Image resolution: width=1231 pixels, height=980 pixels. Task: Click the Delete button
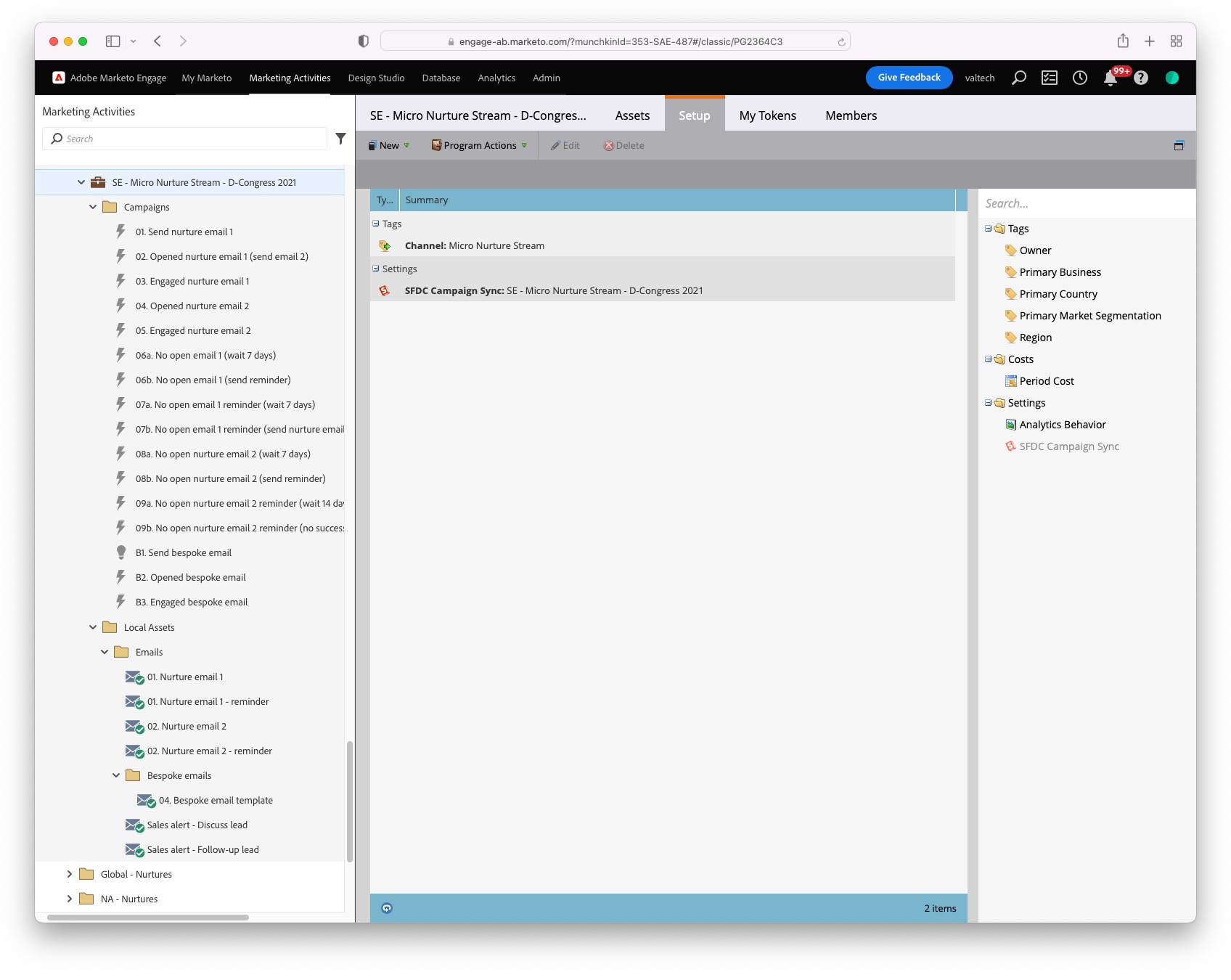[x=624, y=145]
